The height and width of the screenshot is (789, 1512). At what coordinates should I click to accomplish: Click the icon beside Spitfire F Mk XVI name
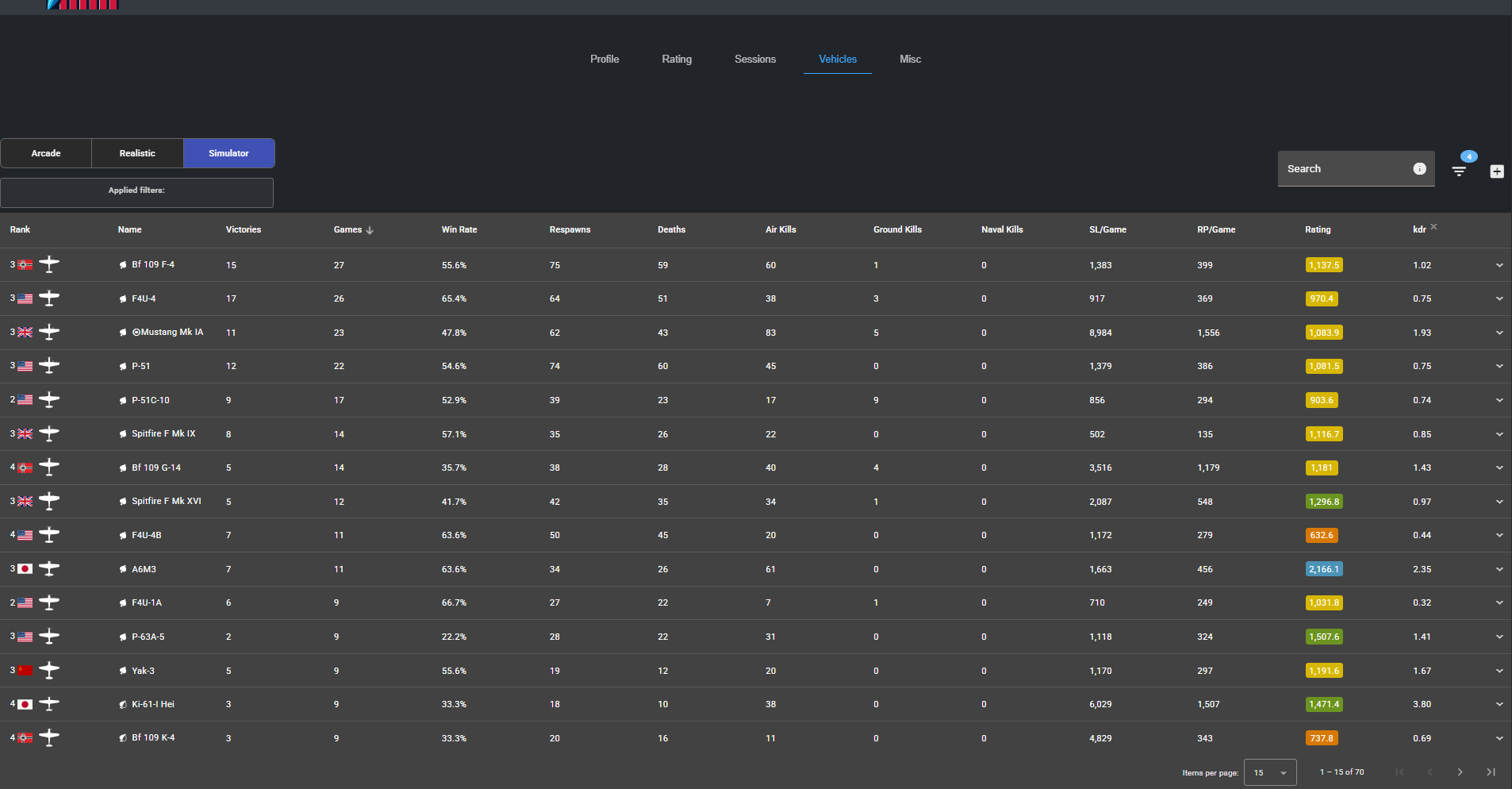point(123,502)
